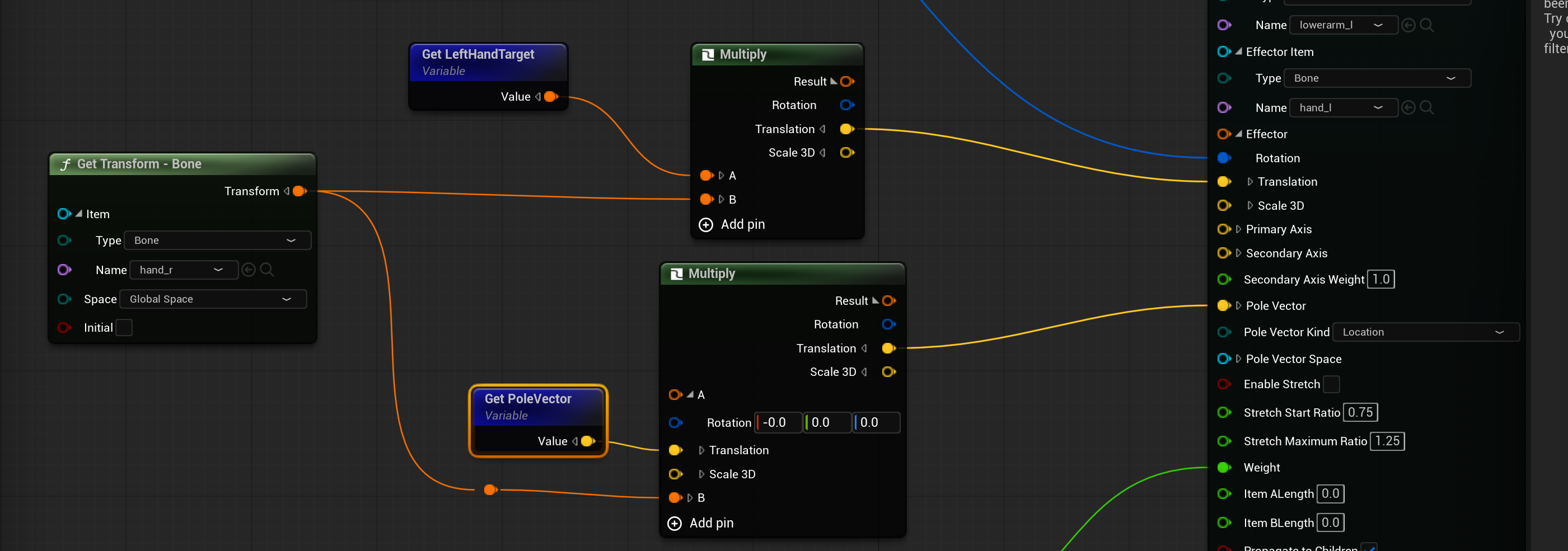The image size is (1568, 551).
Task: Collapse the Effector section
Action: [x=1239, y=134]
